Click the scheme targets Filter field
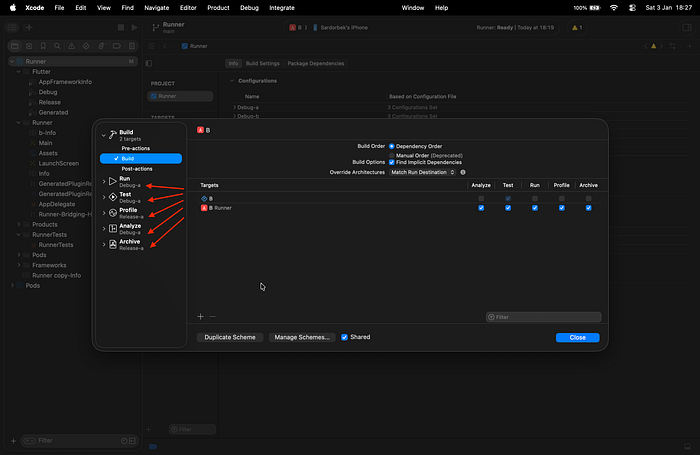 click(x=543, y=317)
